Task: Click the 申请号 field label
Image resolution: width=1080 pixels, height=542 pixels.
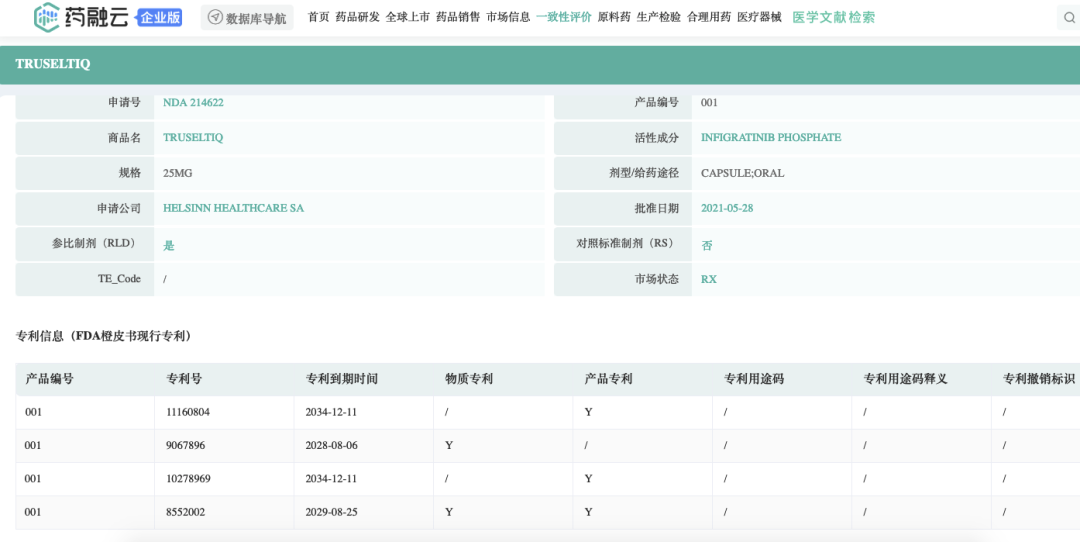Action: (124, 103)
